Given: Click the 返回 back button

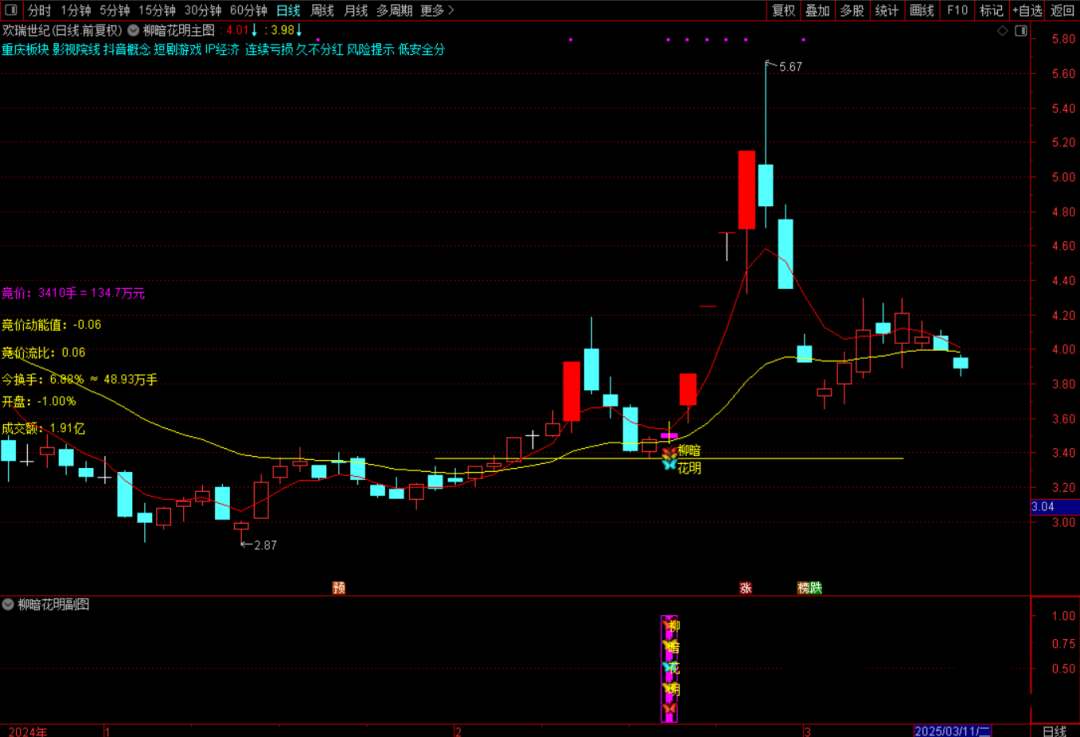Looking at the screenshot, I should 1062,10.
